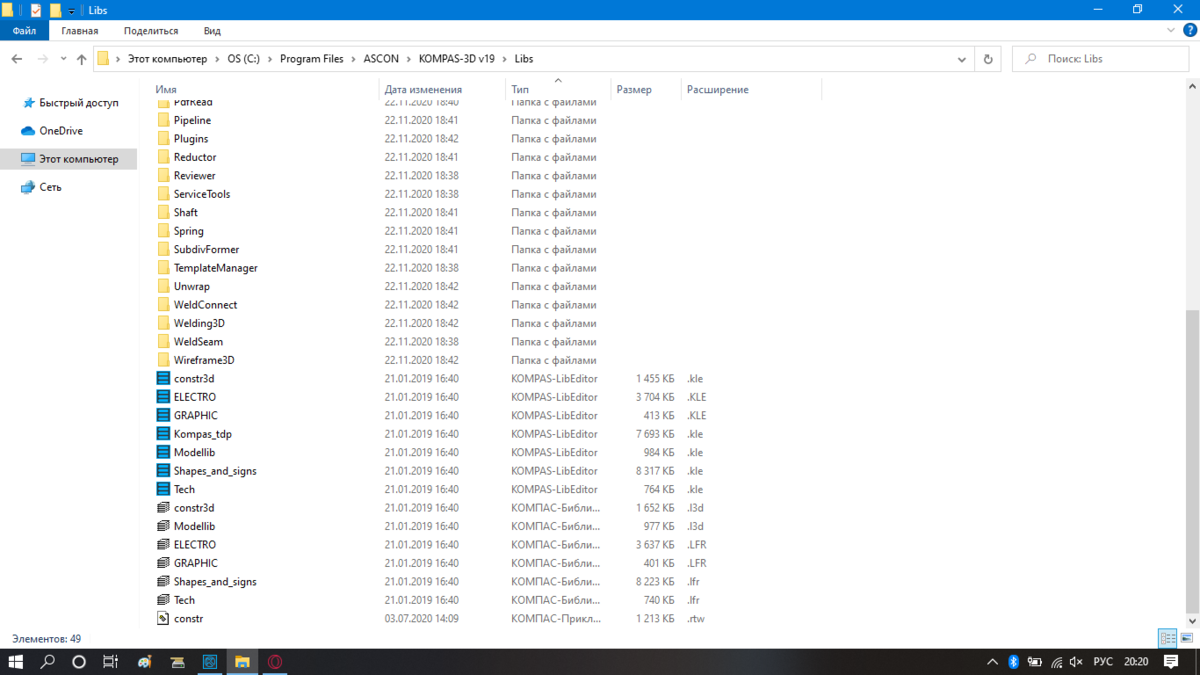
Task: Select the Kompas_tdp library file icon
Action: coord(164,434)
